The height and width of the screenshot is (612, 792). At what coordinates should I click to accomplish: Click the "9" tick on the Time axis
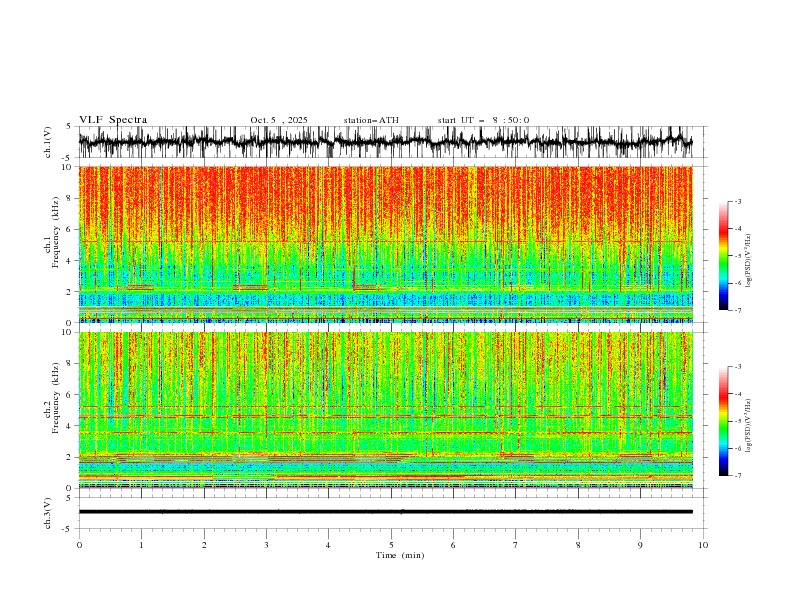point(640,545)
